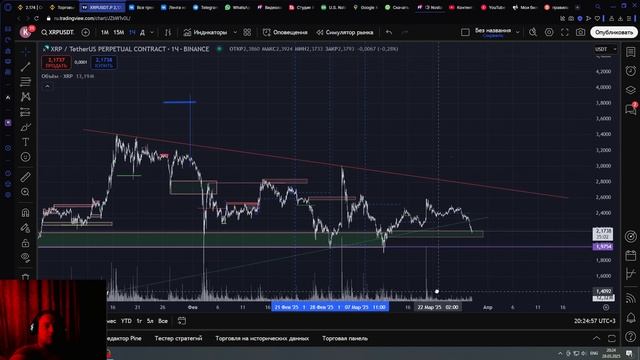
Task: Activate the zoom in tool
Action: pos(25,192)
